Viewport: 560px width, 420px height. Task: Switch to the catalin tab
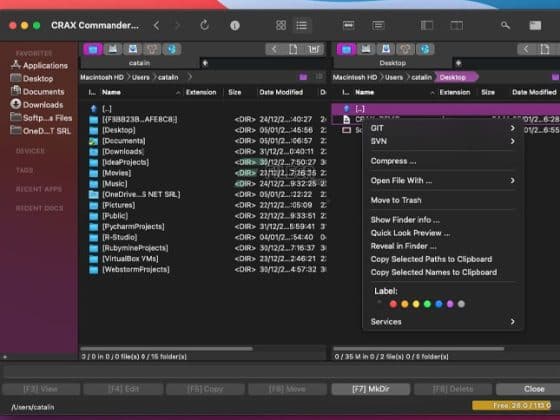click(139, 63)
